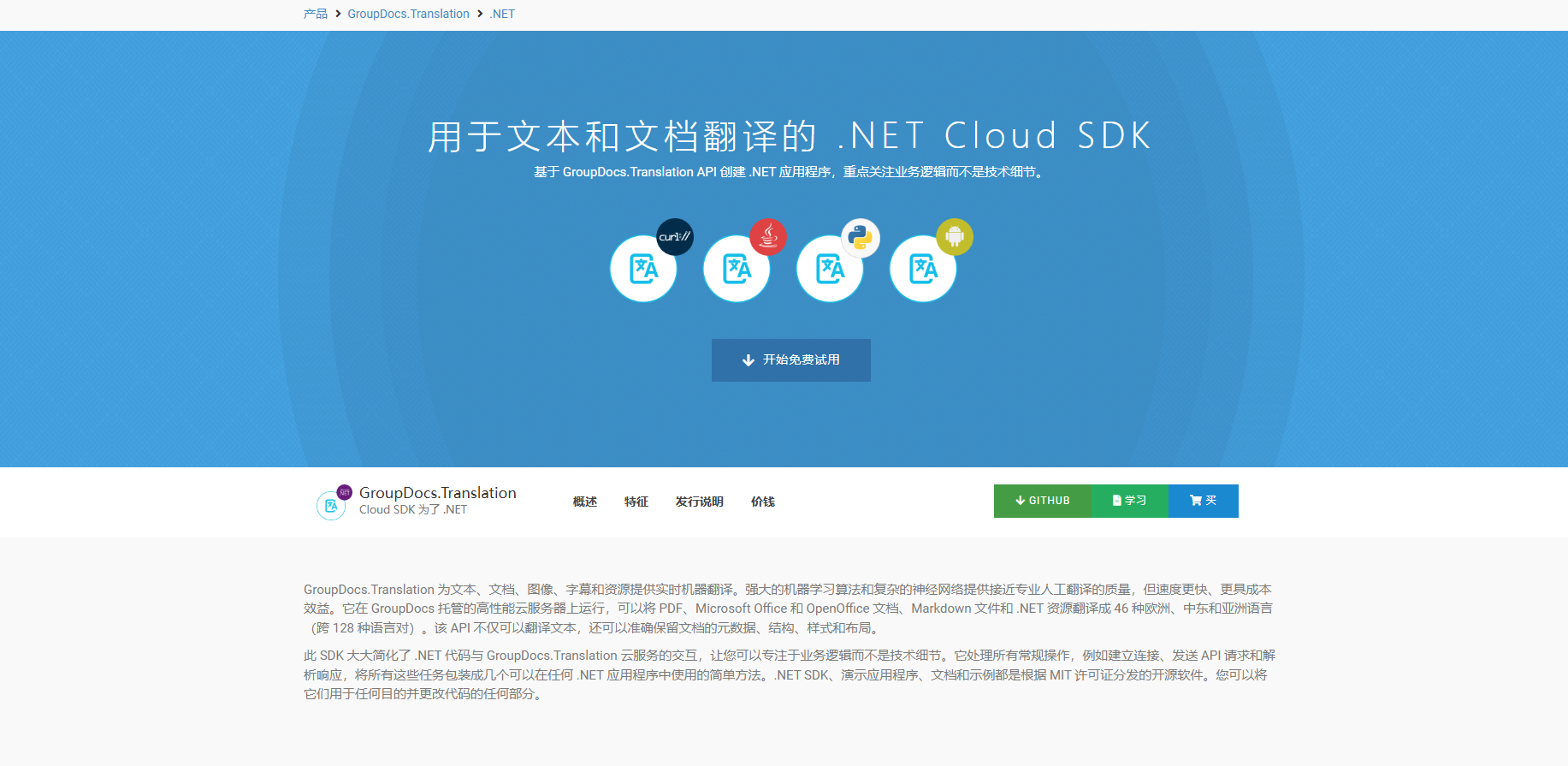Click the .NET breadcrumb link
Screen dimensions: 1568x766
click(x=502, y=14)
